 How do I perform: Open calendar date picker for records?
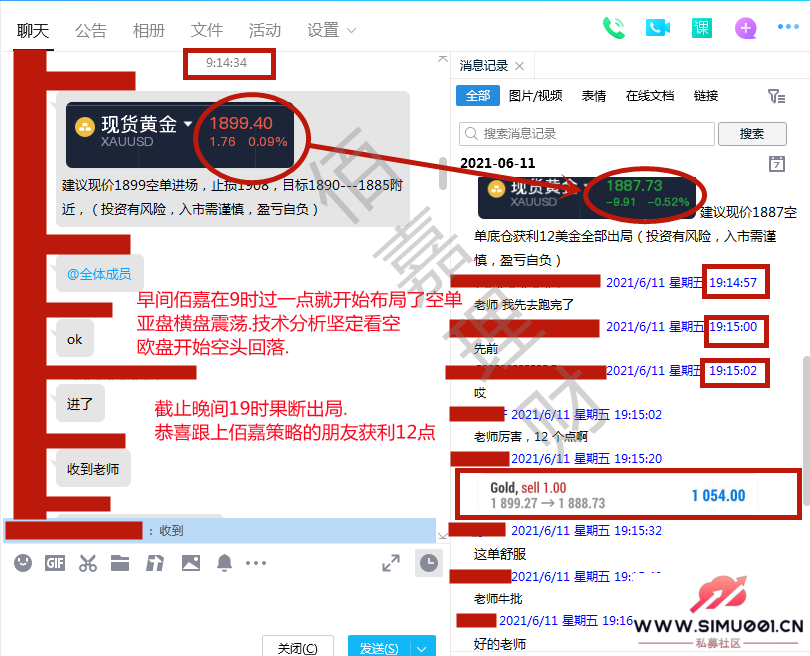(x=777, y=164)
